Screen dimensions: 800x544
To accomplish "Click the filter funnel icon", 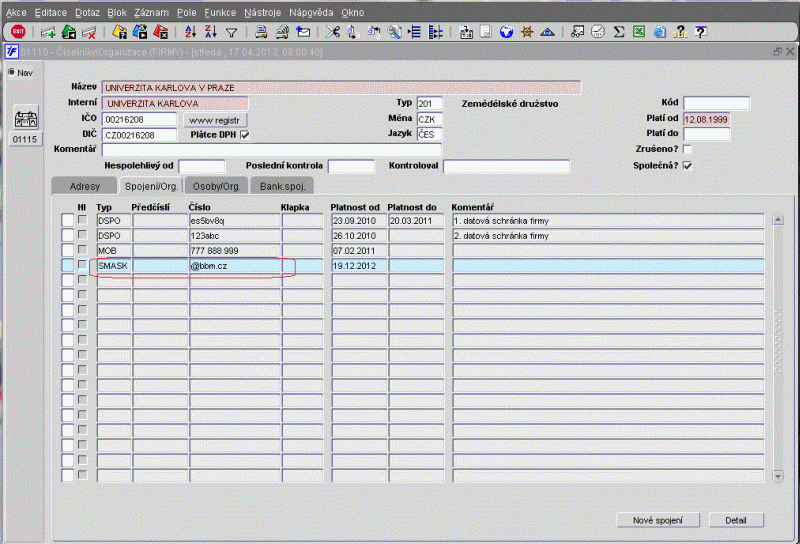I will [x=232, y=33].
